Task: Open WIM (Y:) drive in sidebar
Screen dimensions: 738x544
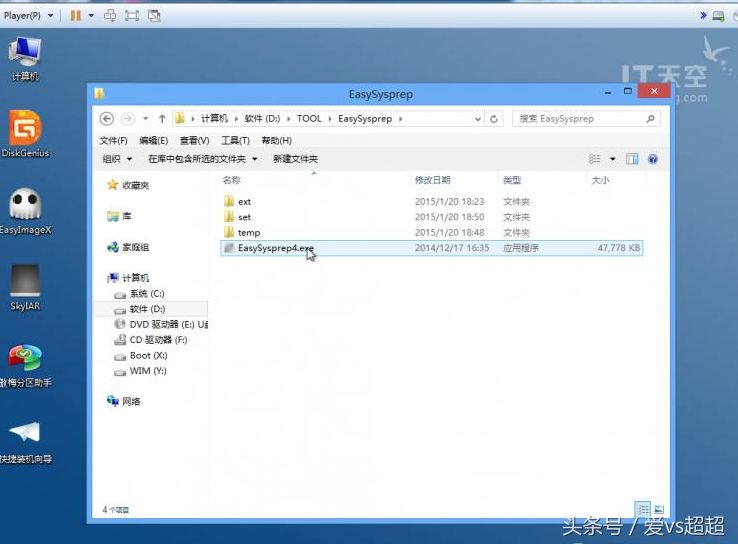Action: tap(140, 371)
